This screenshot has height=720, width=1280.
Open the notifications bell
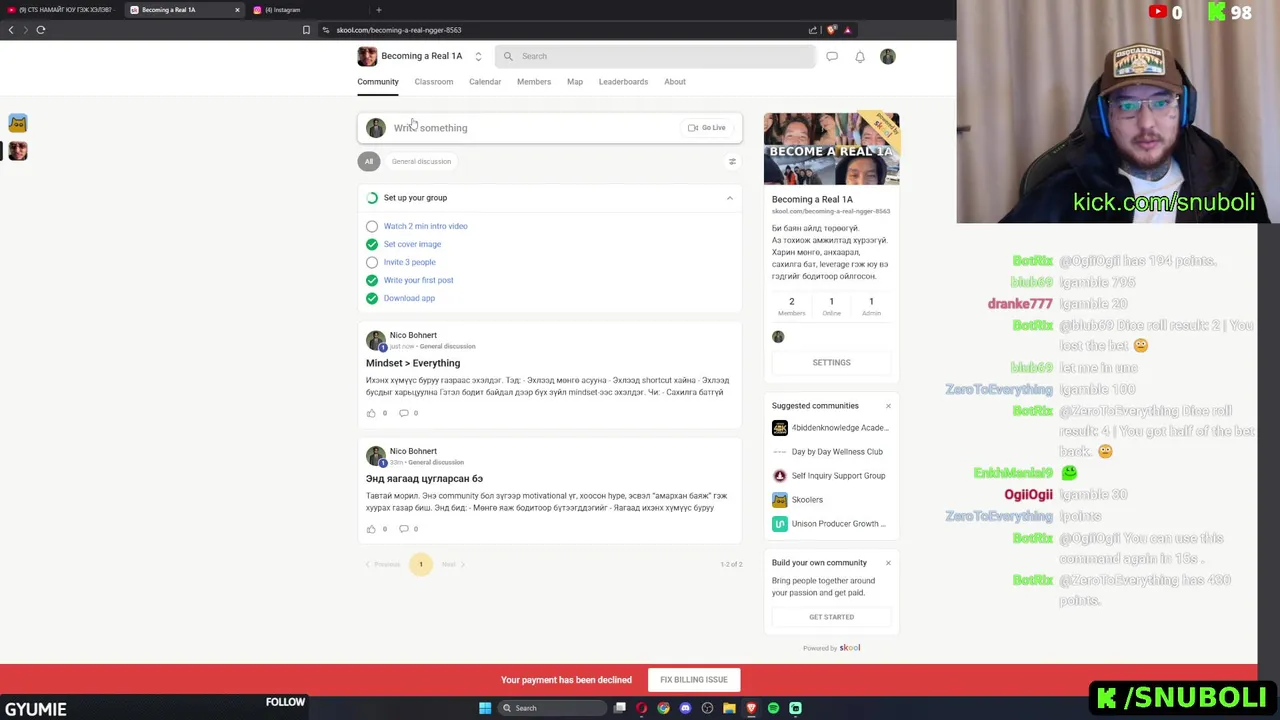pos(860,56)
